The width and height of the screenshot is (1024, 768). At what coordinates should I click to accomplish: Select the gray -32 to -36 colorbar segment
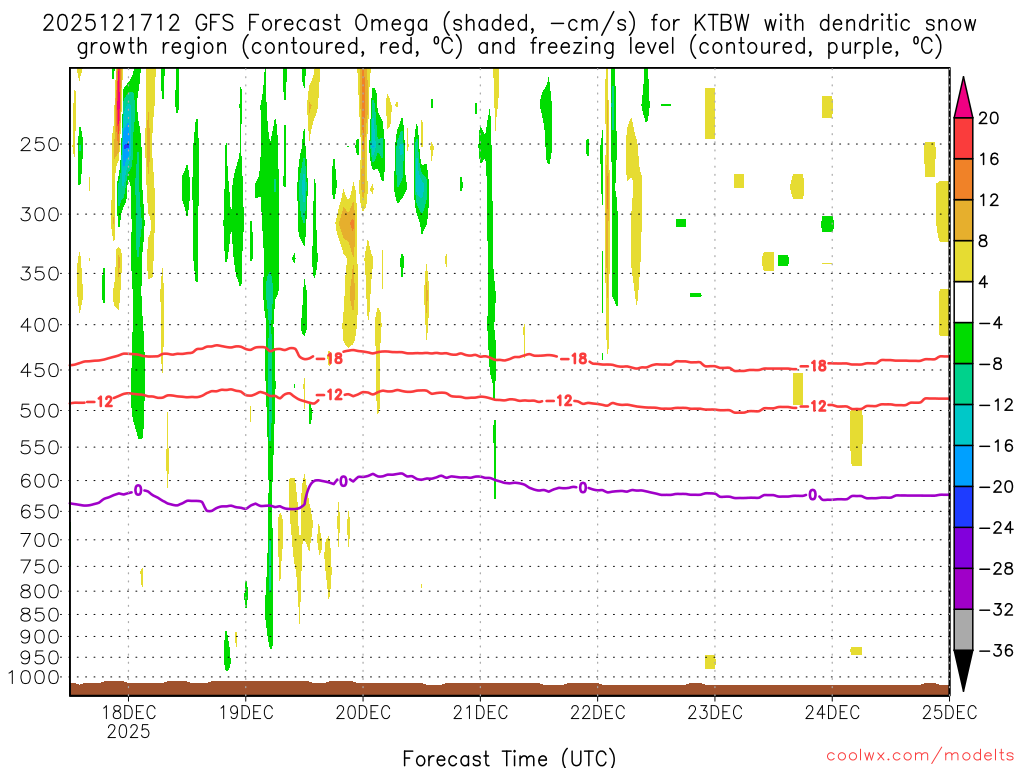click(963, 630)
